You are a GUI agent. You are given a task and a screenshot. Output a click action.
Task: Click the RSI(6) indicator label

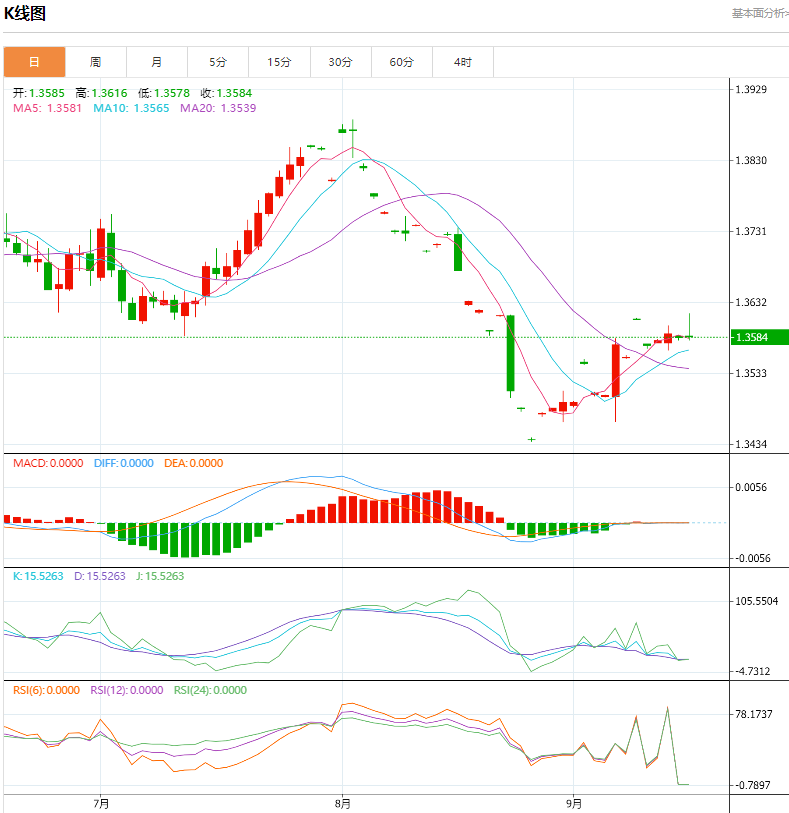[45, 690]
